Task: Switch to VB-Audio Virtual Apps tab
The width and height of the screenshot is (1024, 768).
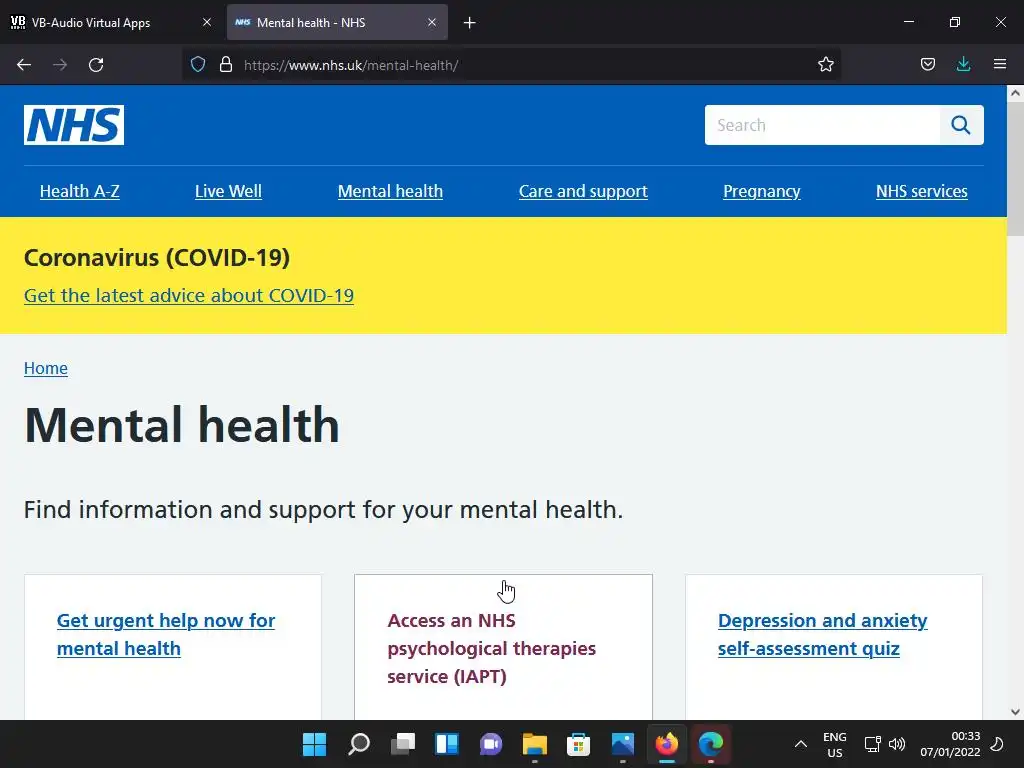Action: (111, 22)
